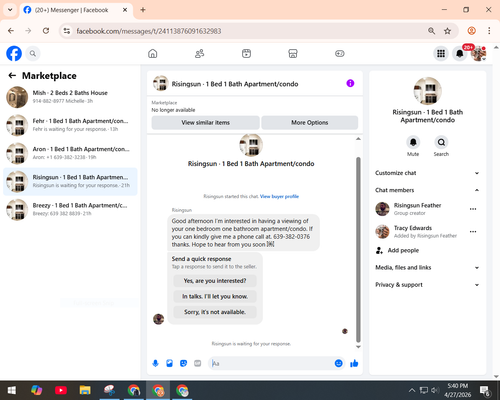The image size is (500, 400).
Task: Click More Options button
Action: (310, 123)
